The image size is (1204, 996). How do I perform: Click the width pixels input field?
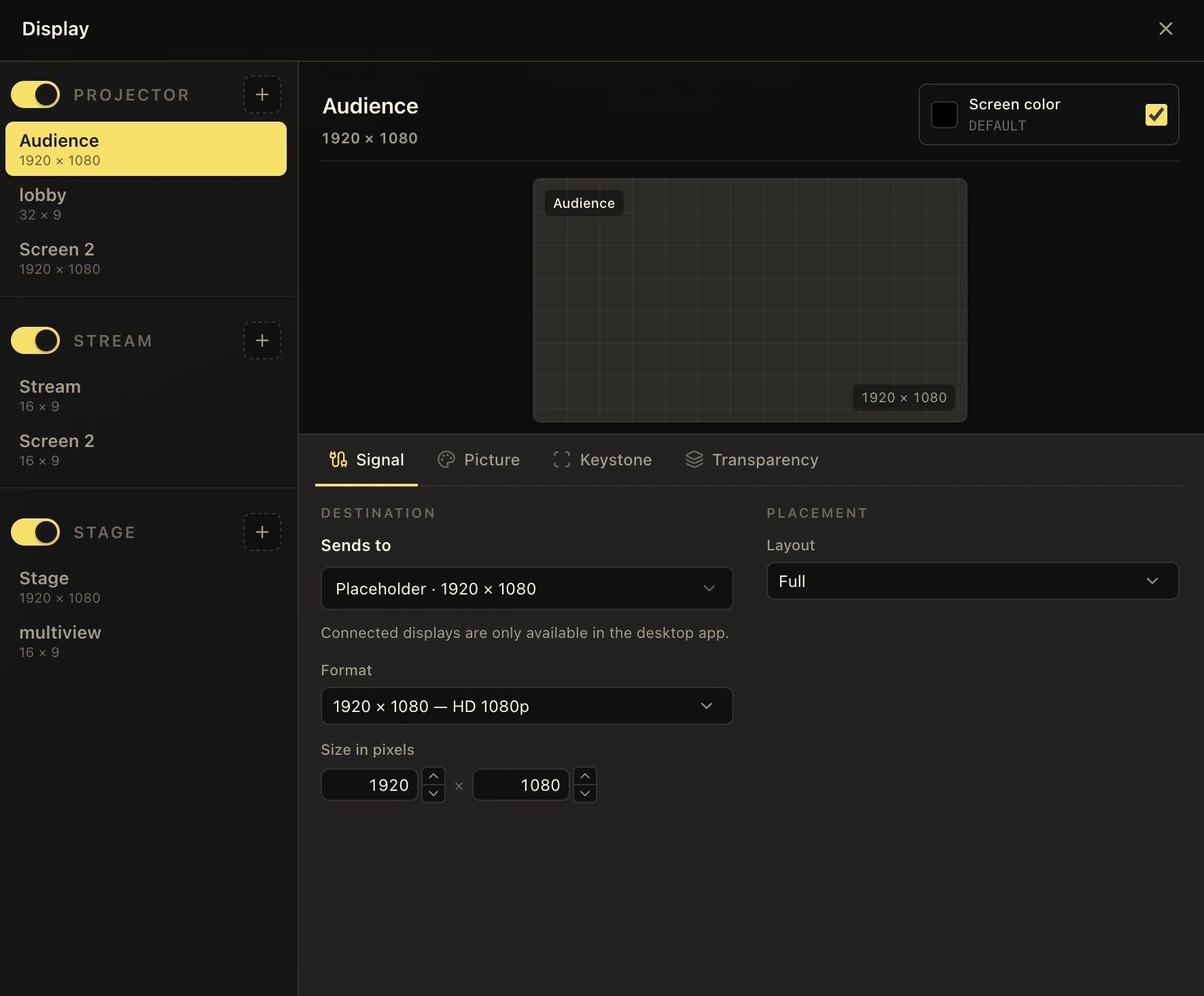(x=369, y=785)
